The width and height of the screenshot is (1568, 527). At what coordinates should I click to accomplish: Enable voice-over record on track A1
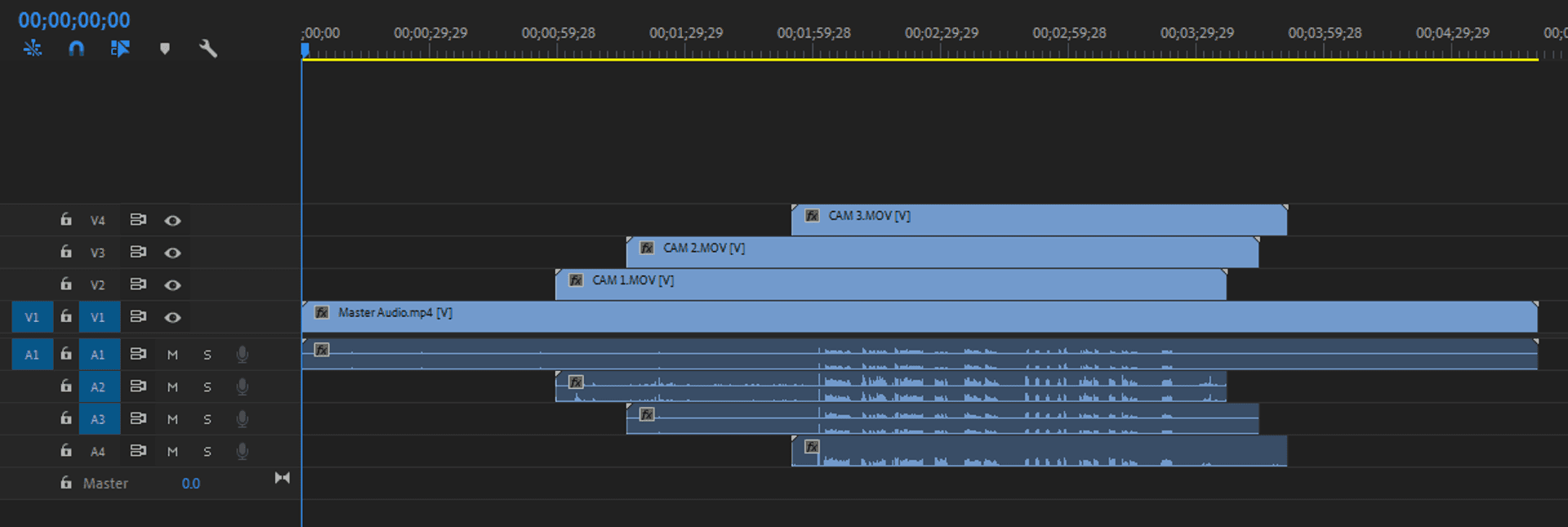242,354
